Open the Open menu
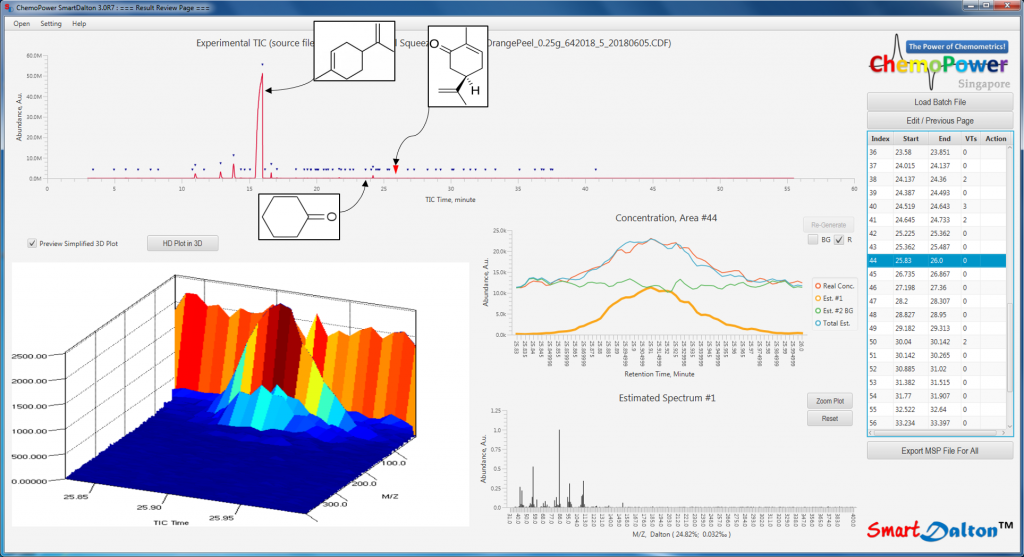1024x557 pixels. (21, 23)
